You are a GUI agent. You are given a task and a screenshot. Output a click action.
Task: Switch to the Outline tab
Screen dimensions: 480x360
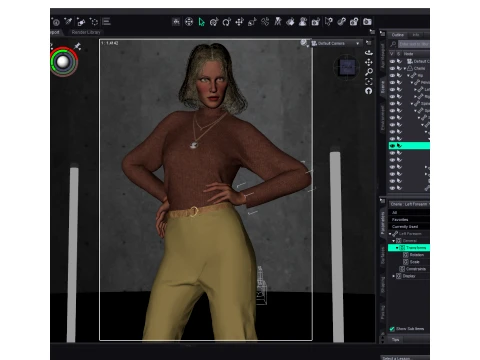coord(398,35)
